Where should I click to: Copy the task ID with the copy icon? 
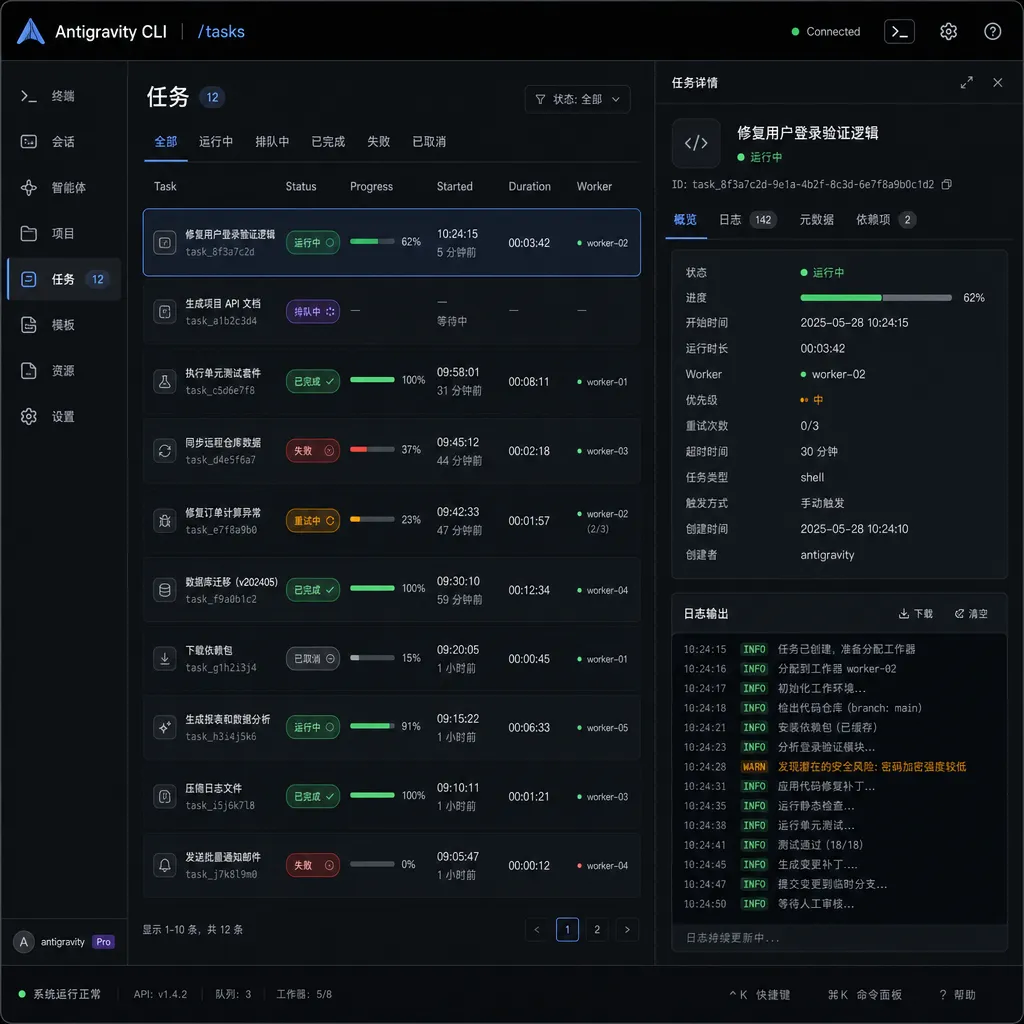coord(946,184)
